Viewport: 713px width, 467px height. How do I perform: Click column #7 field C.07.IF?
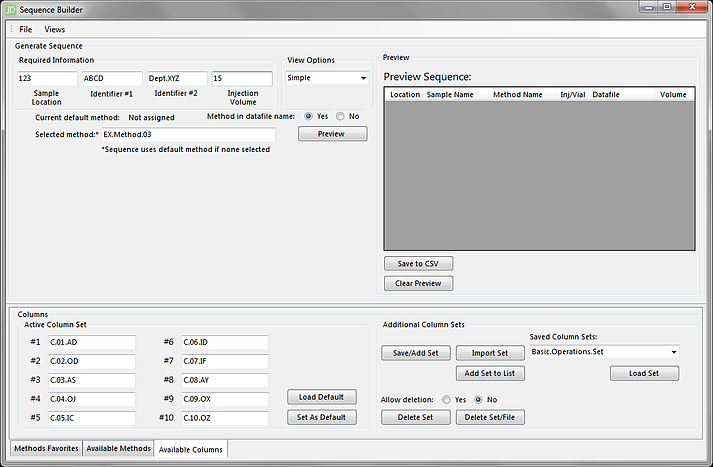(x=225, y=362)
